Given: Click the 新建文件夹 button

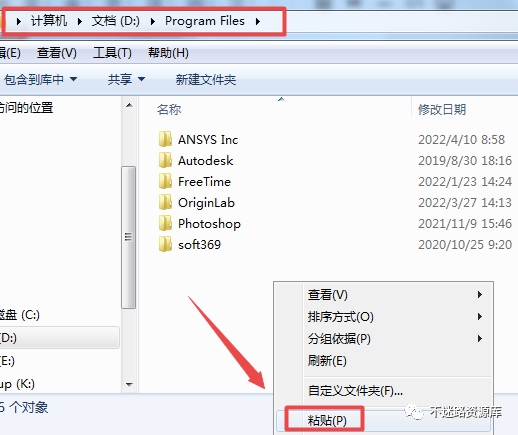Looking at the screenshot, I should [206, 80].
